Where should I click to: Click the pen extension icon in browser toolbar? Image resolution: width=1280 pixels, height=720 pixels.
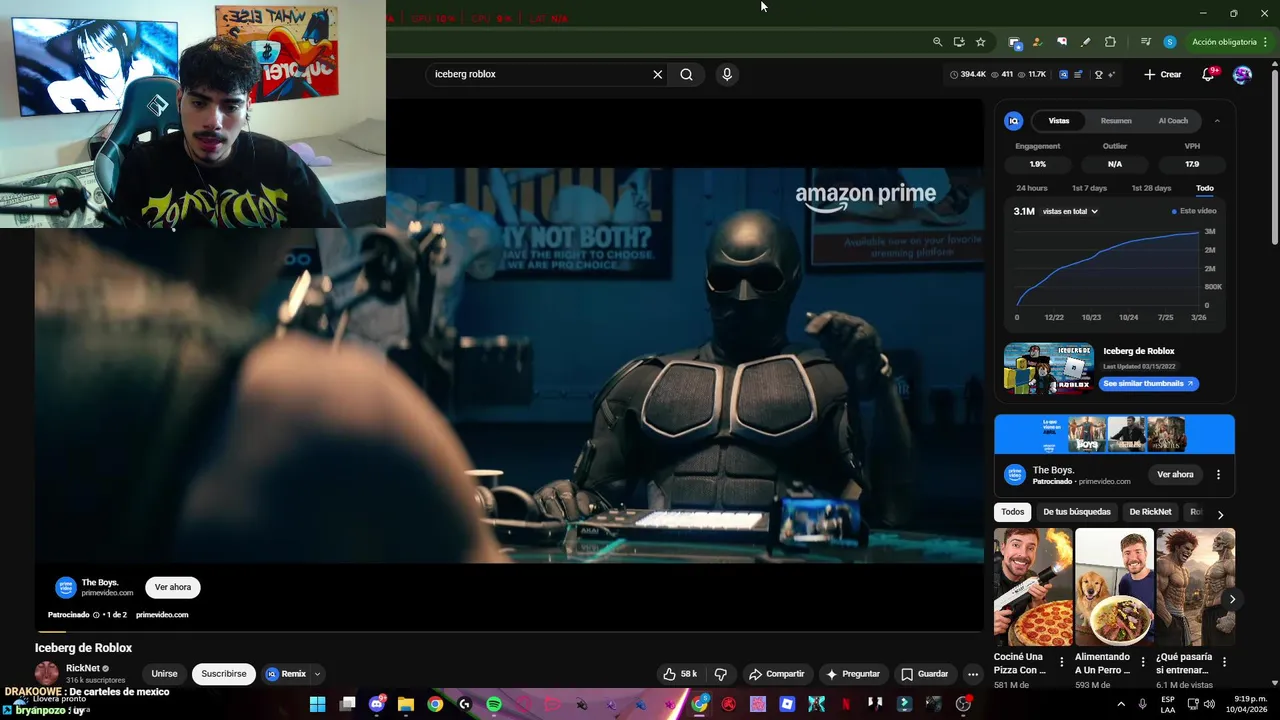1086,42
